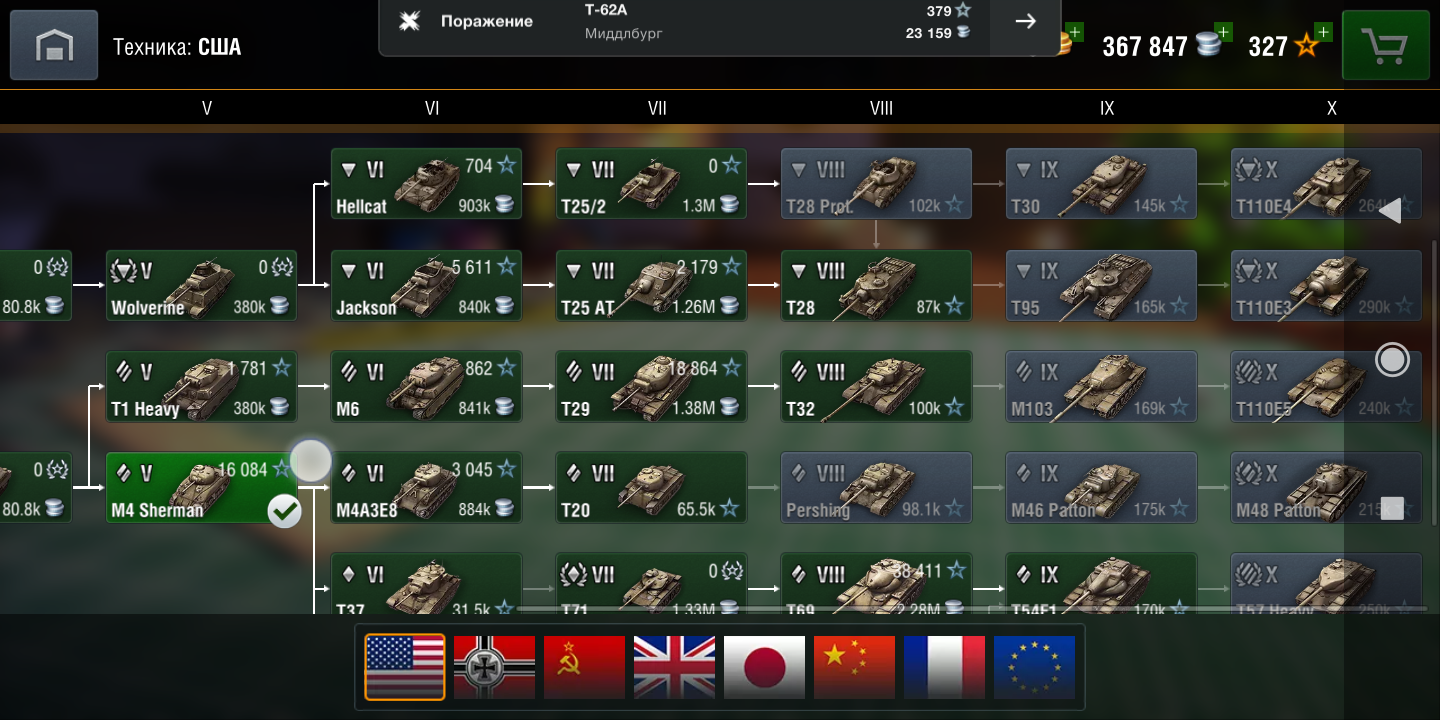
Task: Open battle result arrow for T-62A
Action: (x=1025, y=22)
